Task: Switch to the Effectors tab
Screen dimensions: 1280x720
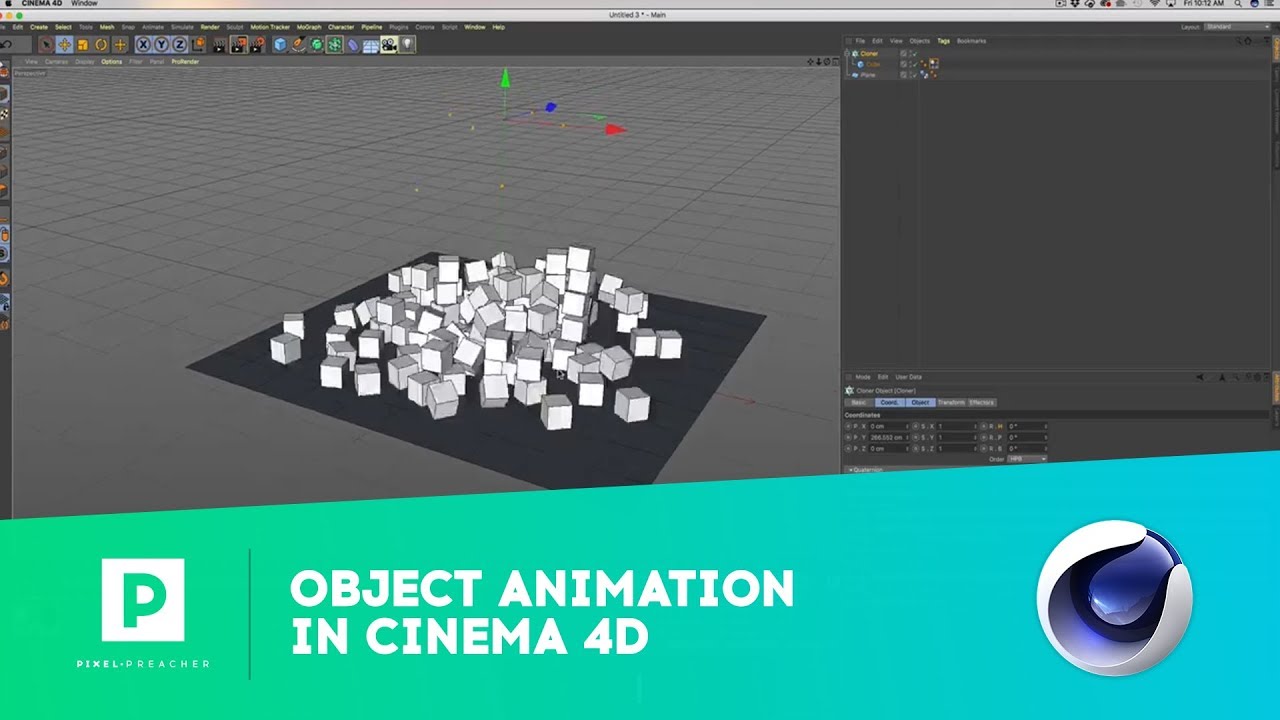Action: click(982, 403)
